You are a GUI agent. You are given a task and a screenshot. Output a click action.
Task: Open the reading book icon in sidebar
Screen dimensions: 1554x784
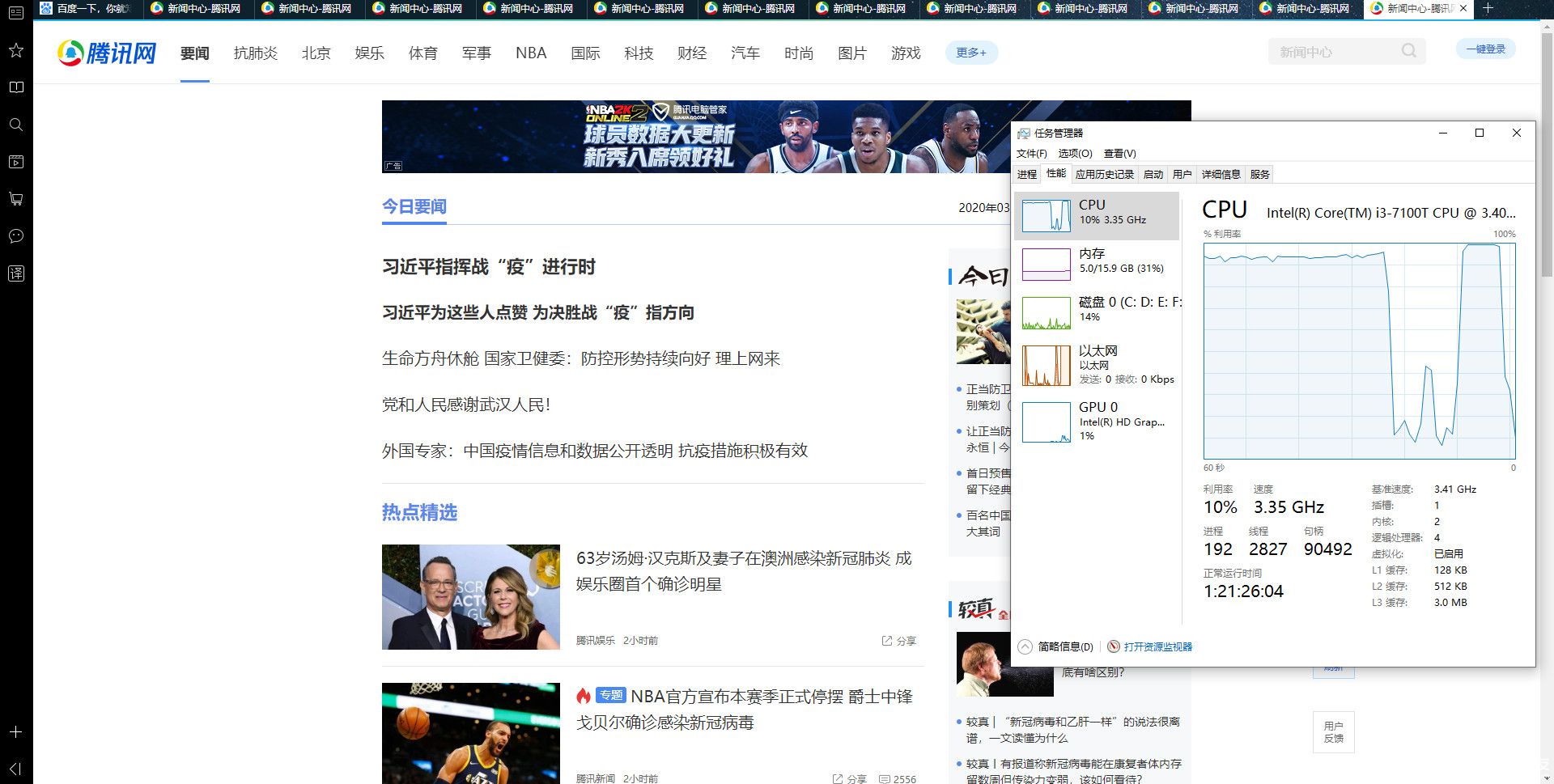pyautogui.click(x=15, y=87)
